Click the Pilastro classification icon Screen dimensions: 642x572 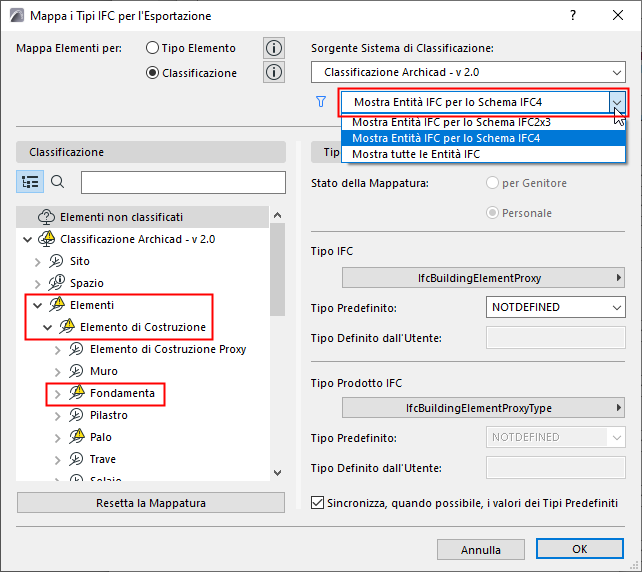coord(76,416)
